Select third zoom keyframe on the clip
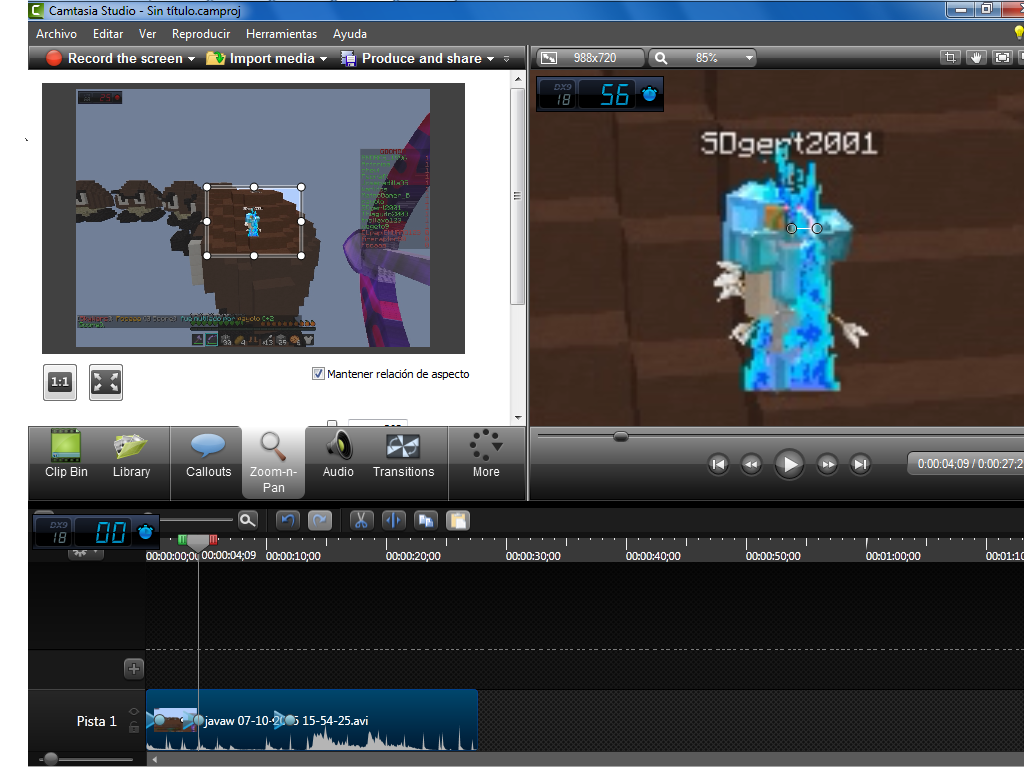This screenshot has height=768, width=1024. coord(290,720)
